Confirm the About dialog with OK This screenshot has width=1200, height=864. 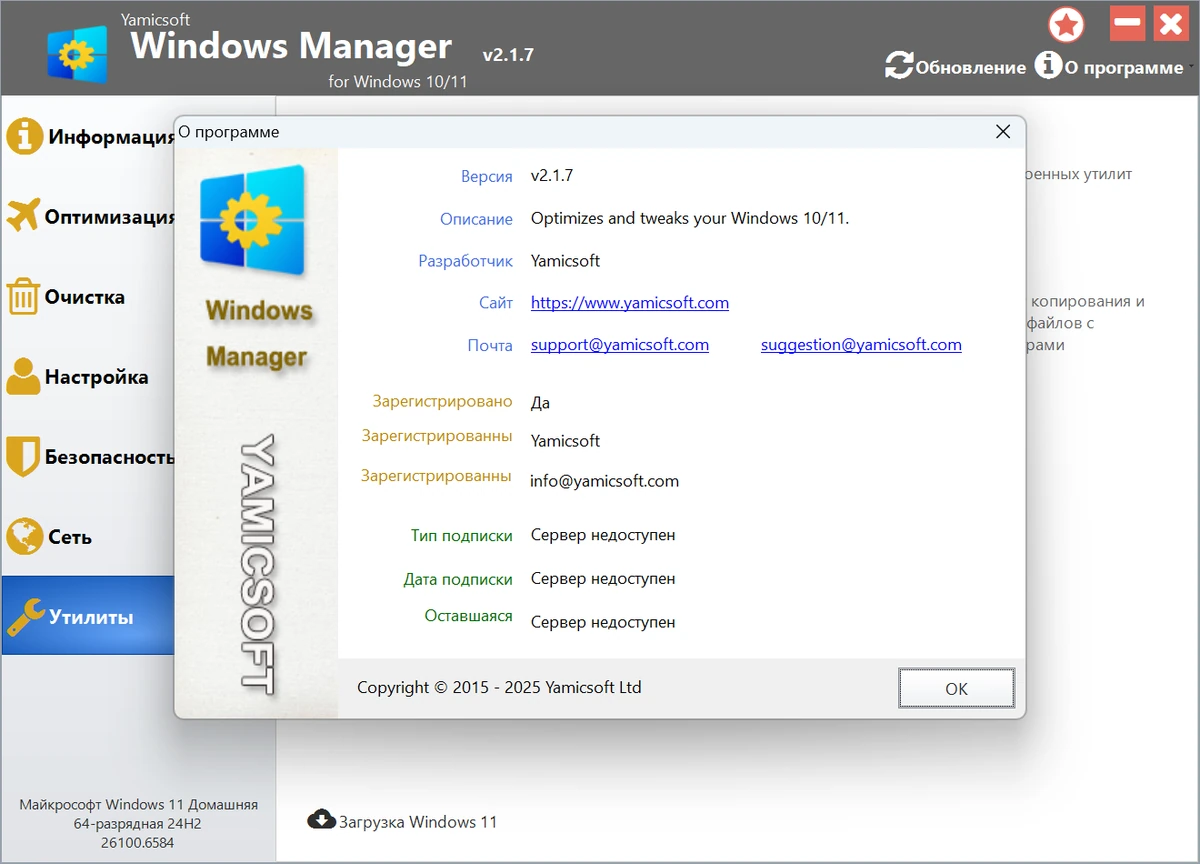tap(956, 688)
